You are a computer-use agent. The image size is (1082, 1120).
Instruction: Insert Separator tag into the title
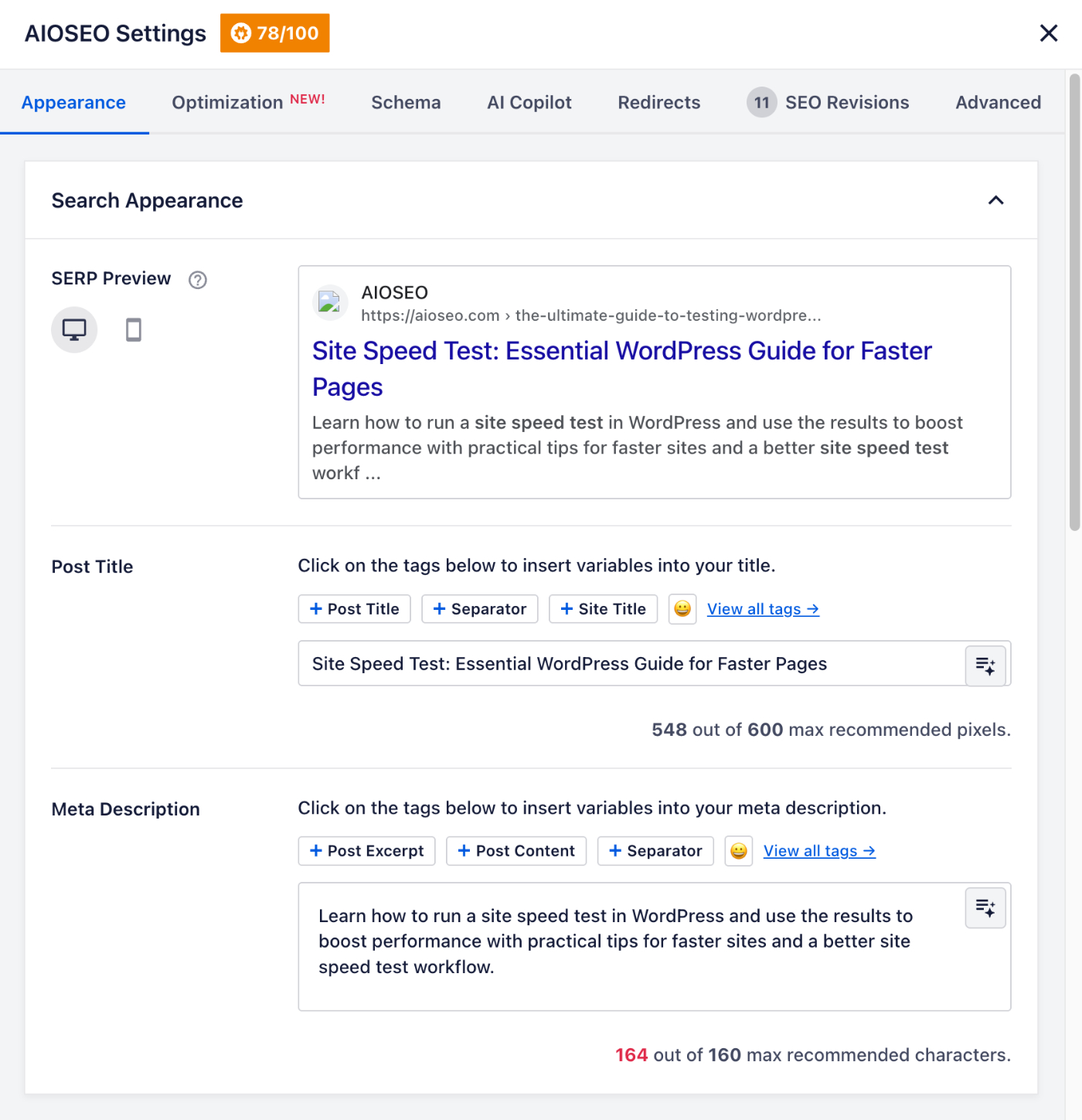(x=480, y=609)
